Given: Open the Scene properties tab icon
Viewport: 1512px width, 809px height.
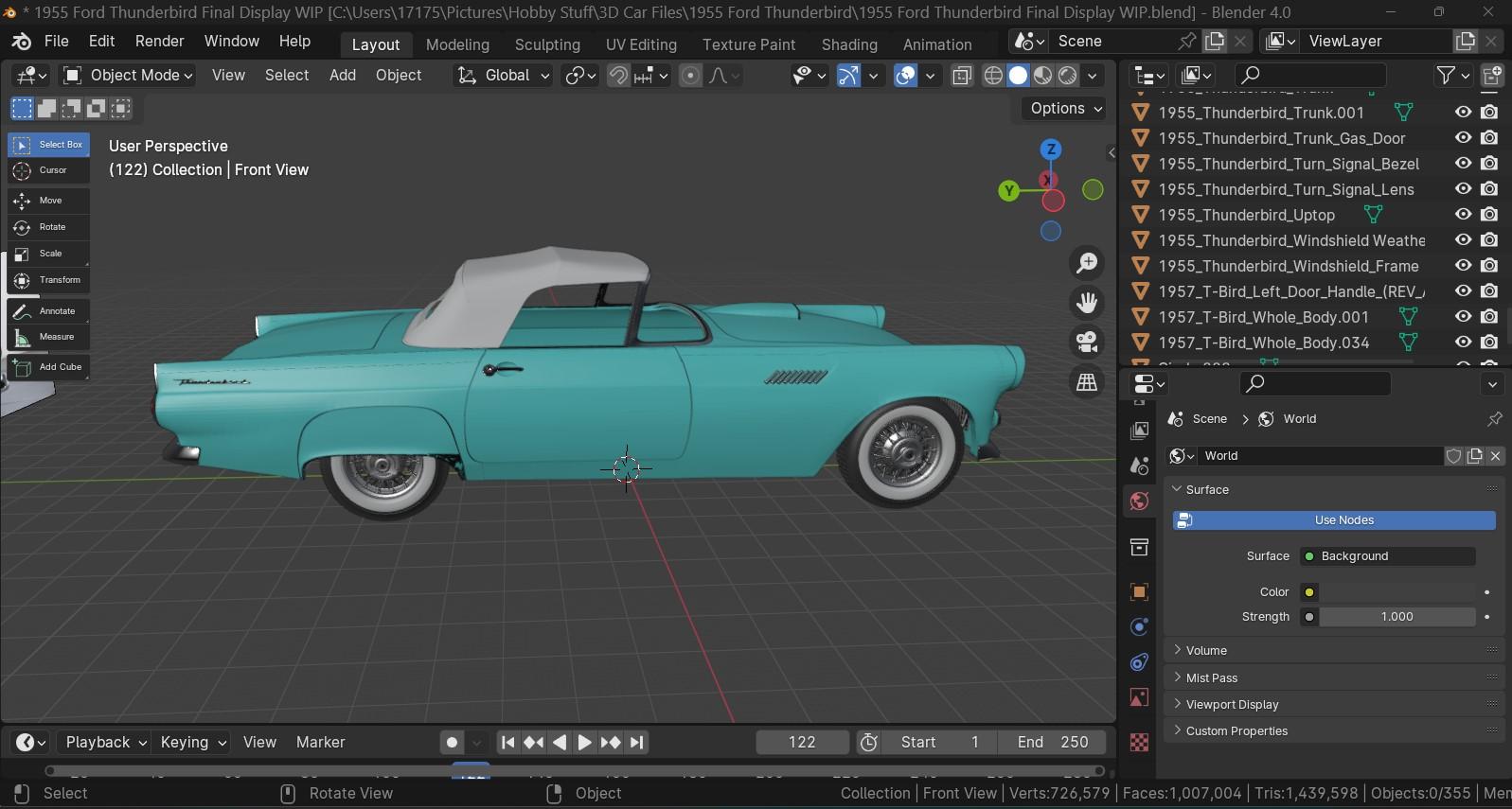Looking at the screenshot, I should 1140,466.
